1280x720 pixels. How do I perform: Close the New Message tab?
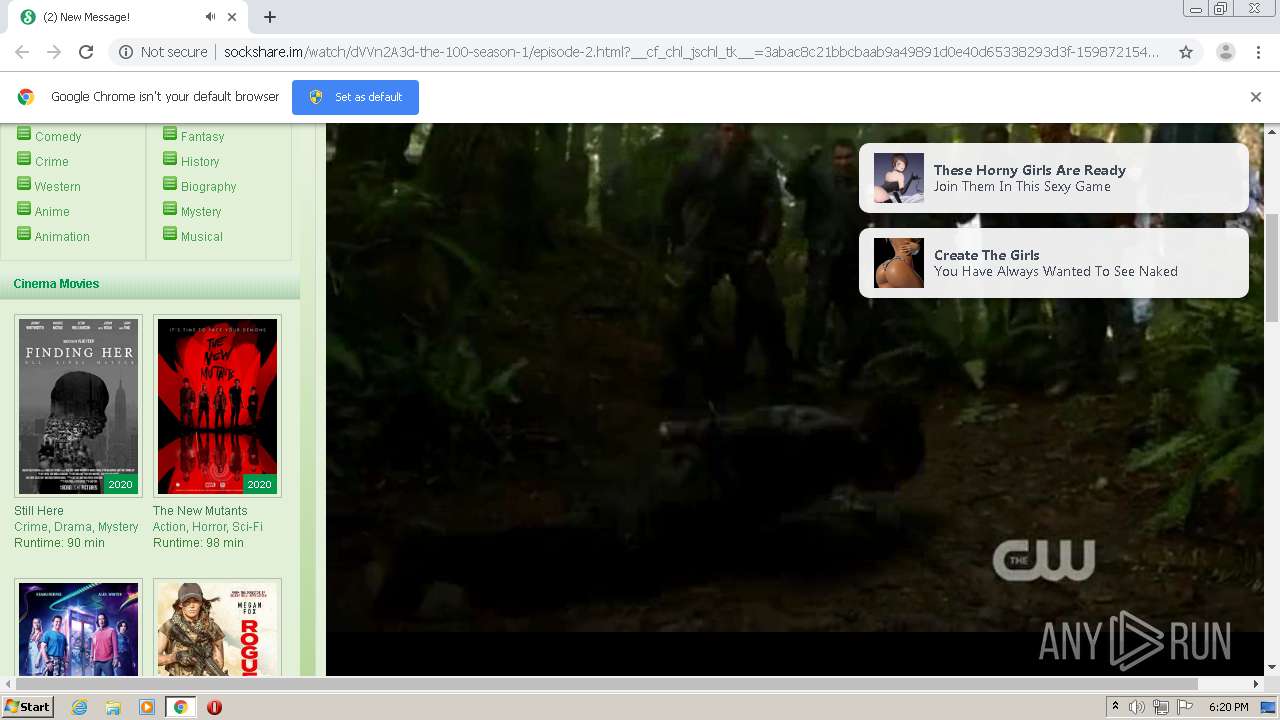tap(233, 17)
